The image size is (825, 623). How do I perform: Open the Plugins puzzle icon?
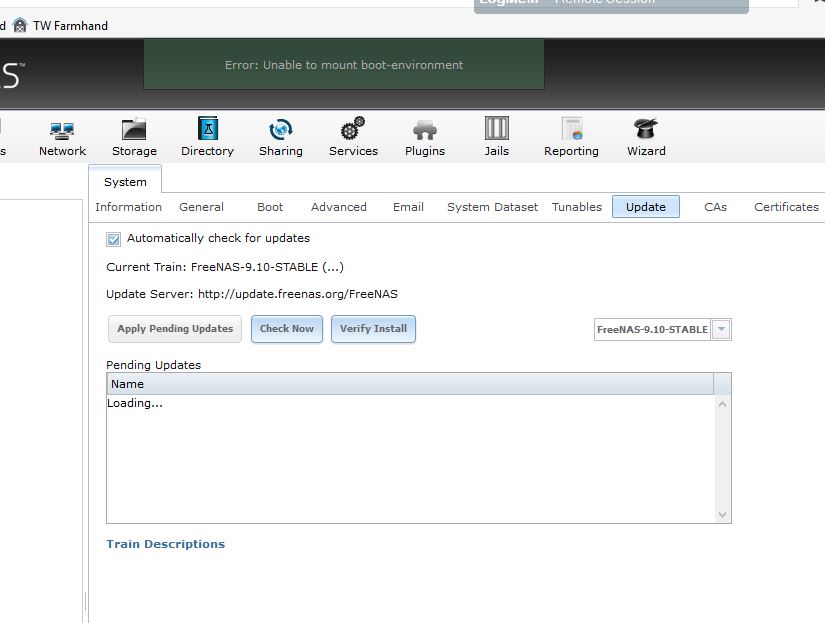coord(425,130)
